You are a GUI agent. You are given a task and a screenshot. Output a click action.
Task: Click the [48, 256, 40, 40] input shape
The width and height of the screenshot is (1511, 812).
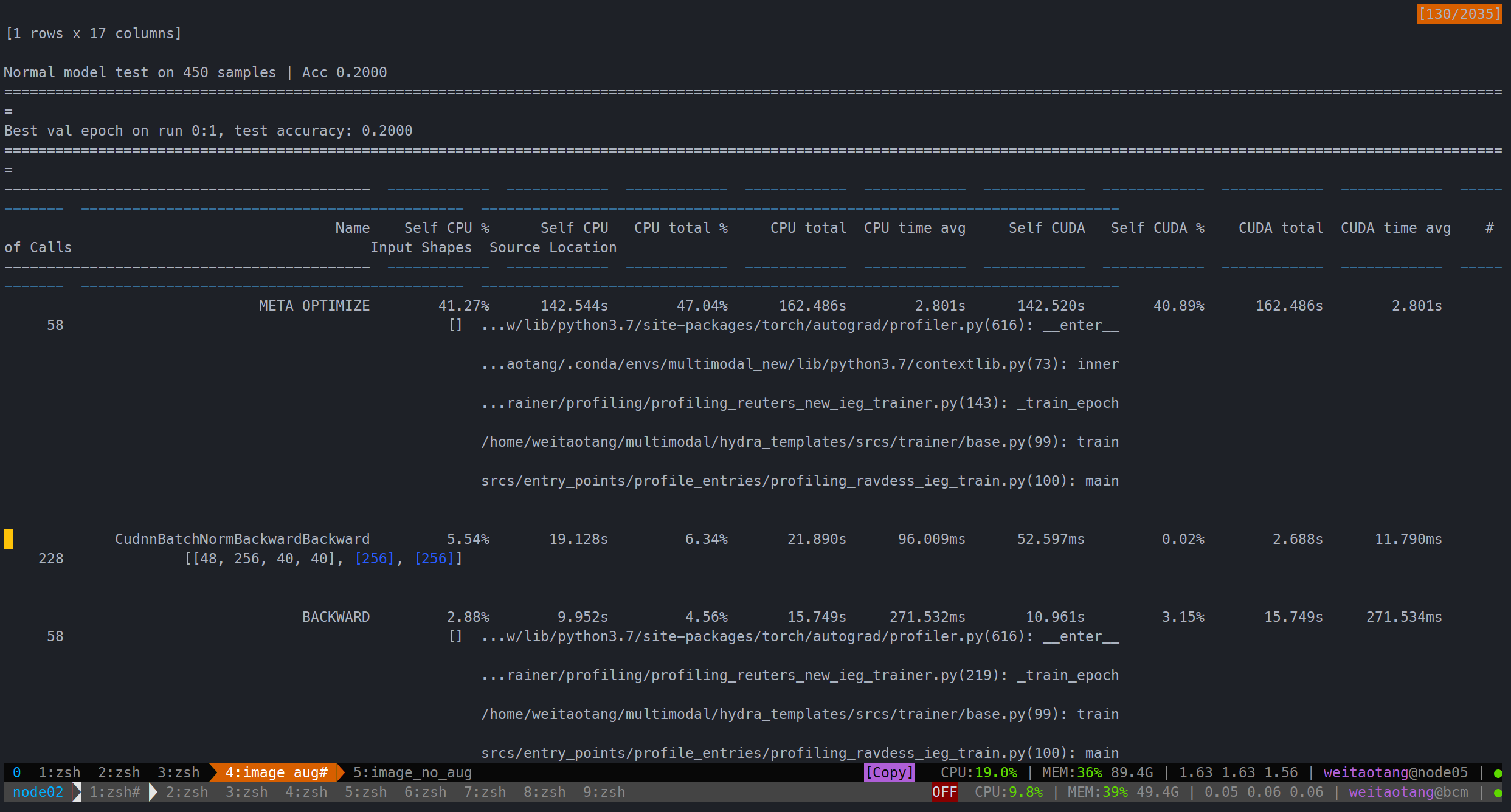264,559
